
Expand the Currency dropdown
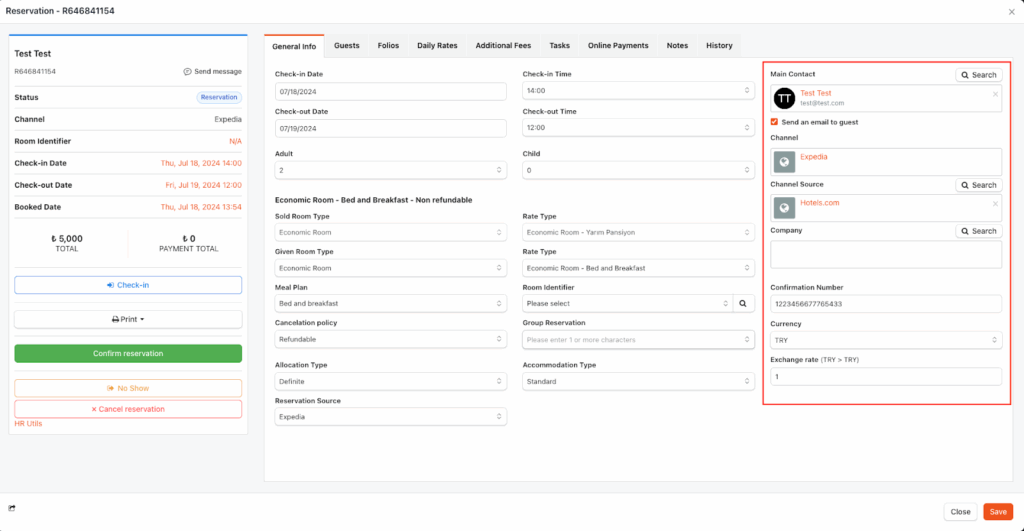885,340
